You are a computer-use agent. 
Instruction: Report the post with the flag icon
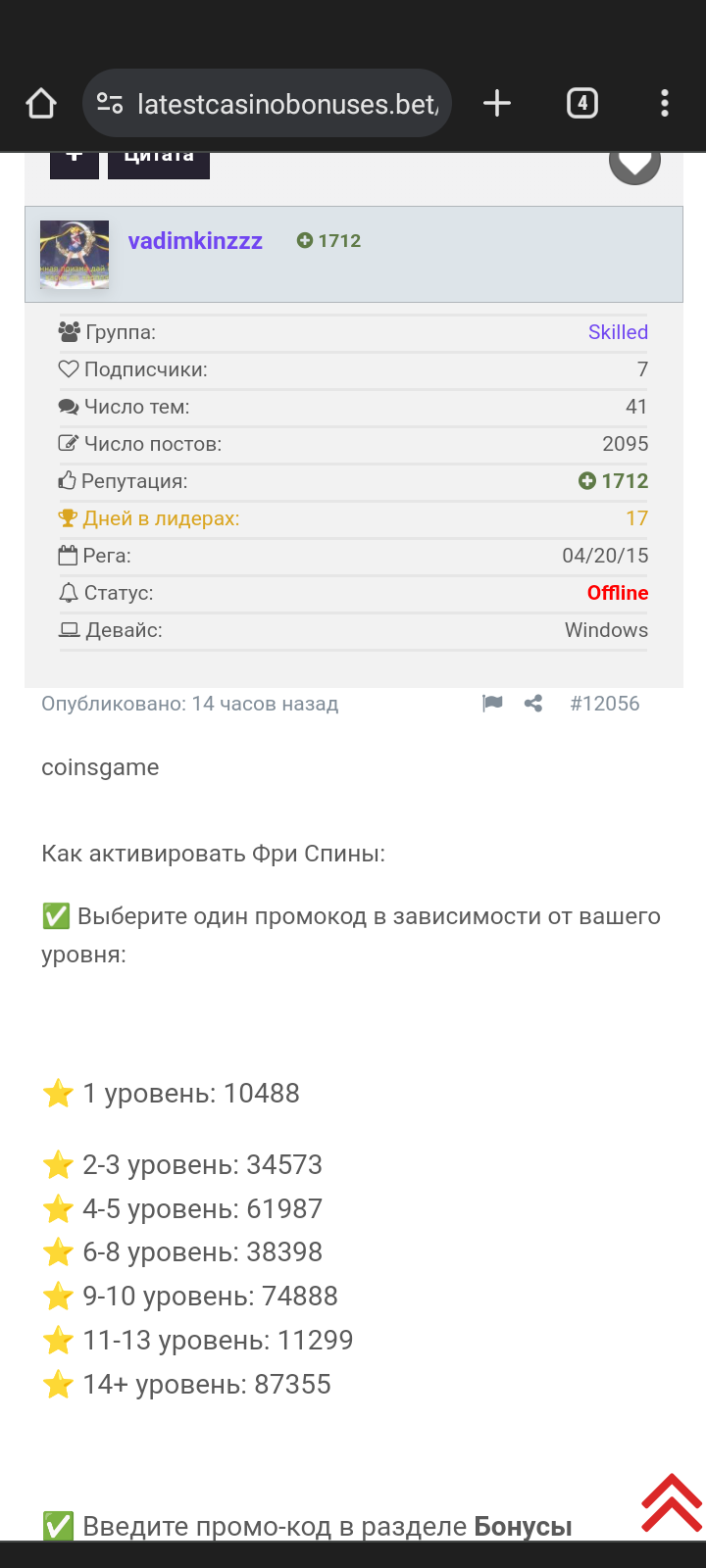pos(492,704)
